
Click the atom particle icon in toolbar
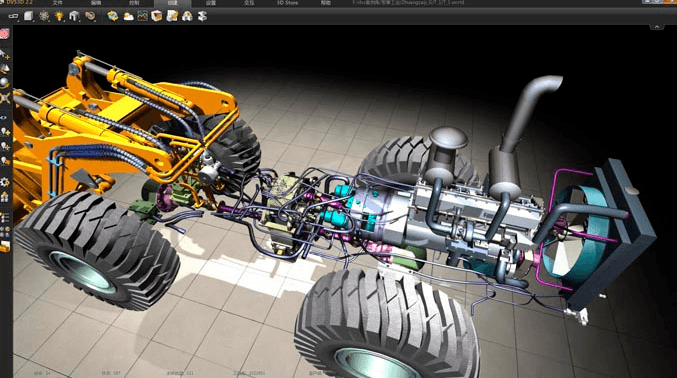click(44, 16)
